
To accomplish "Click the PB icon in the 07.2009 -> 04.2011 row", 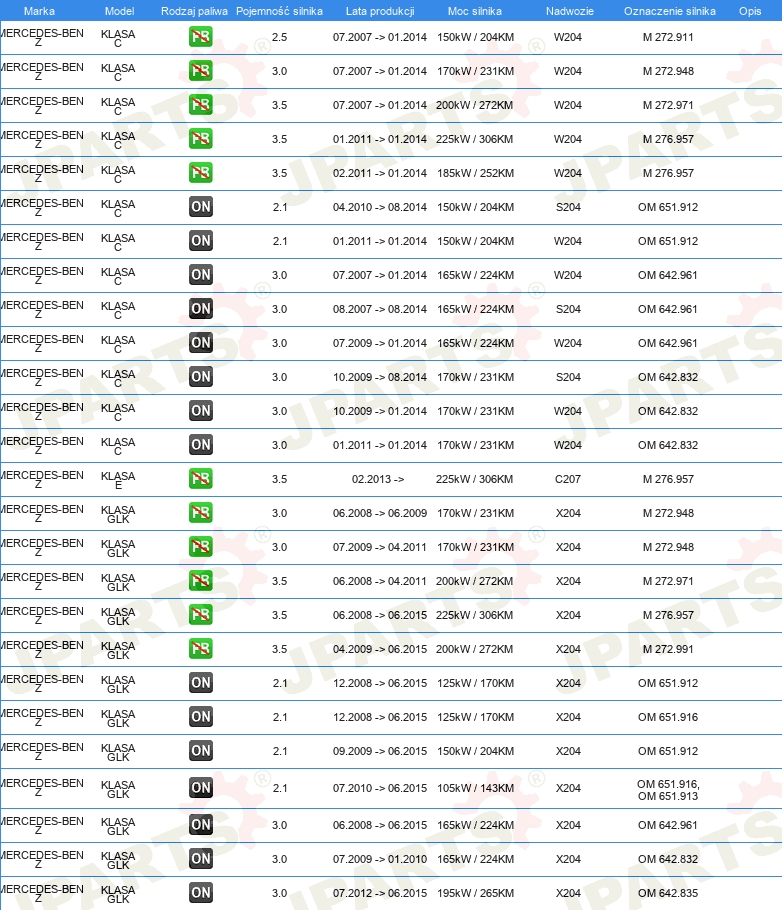I will tap(200, 547).
